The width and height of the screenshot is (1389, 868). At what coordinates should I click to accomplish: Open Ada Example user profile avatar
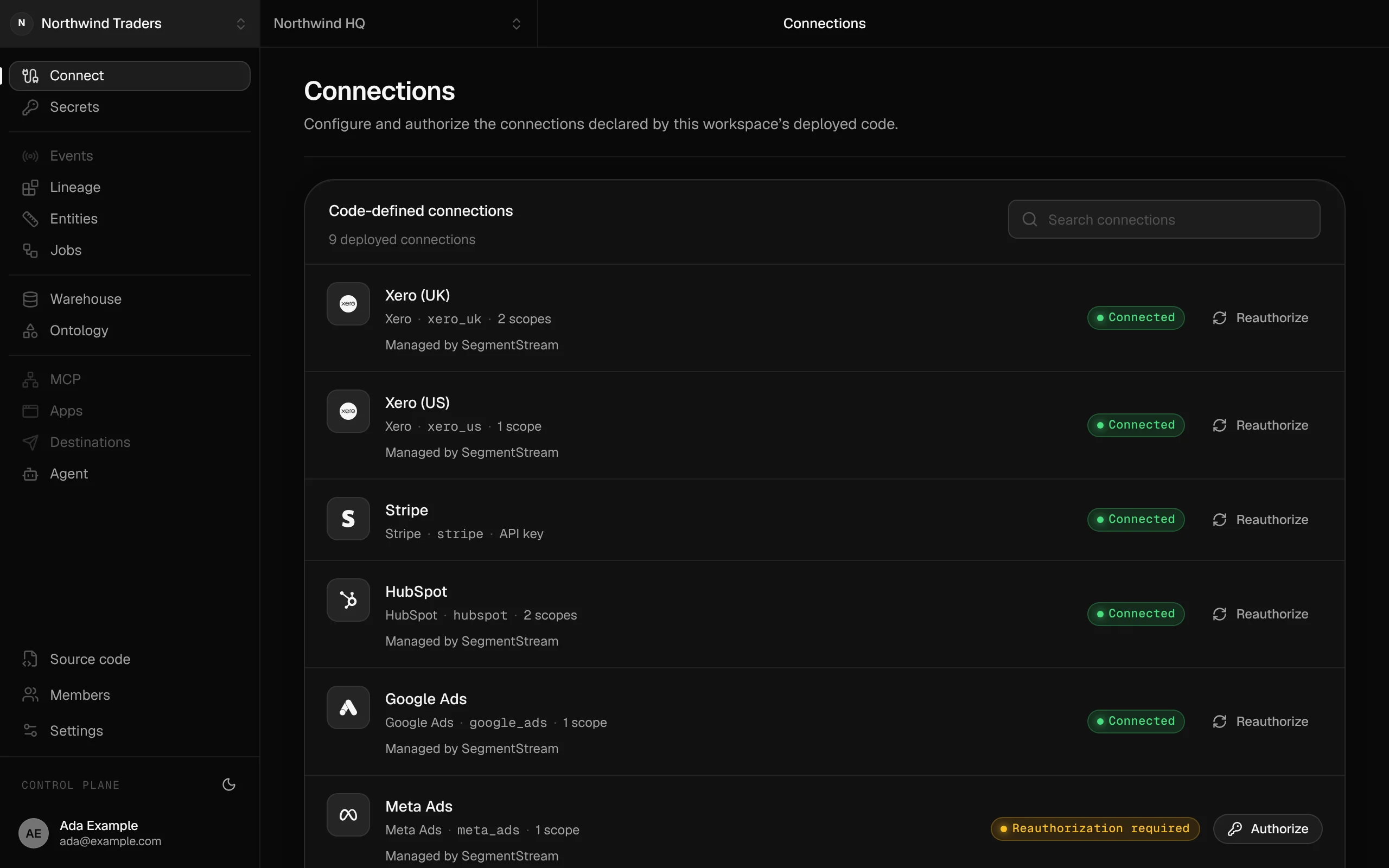click(34, 833)
